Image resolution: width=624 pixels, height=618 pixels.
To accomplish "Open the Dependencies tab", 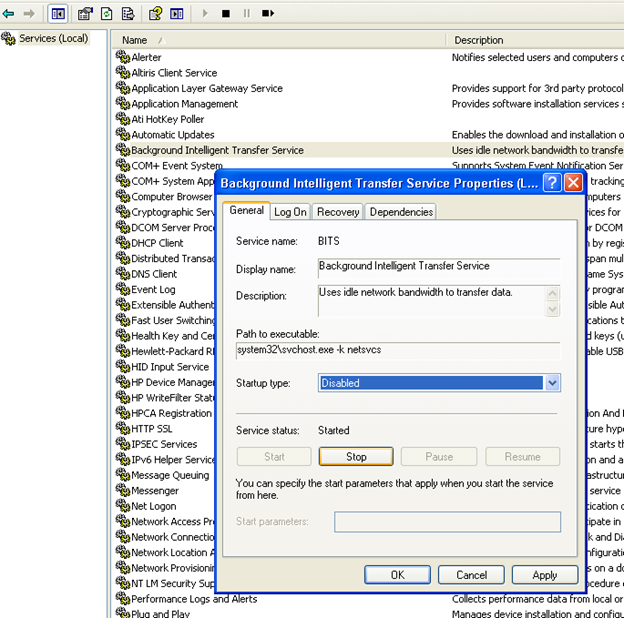I will click(x=401, y=212).
